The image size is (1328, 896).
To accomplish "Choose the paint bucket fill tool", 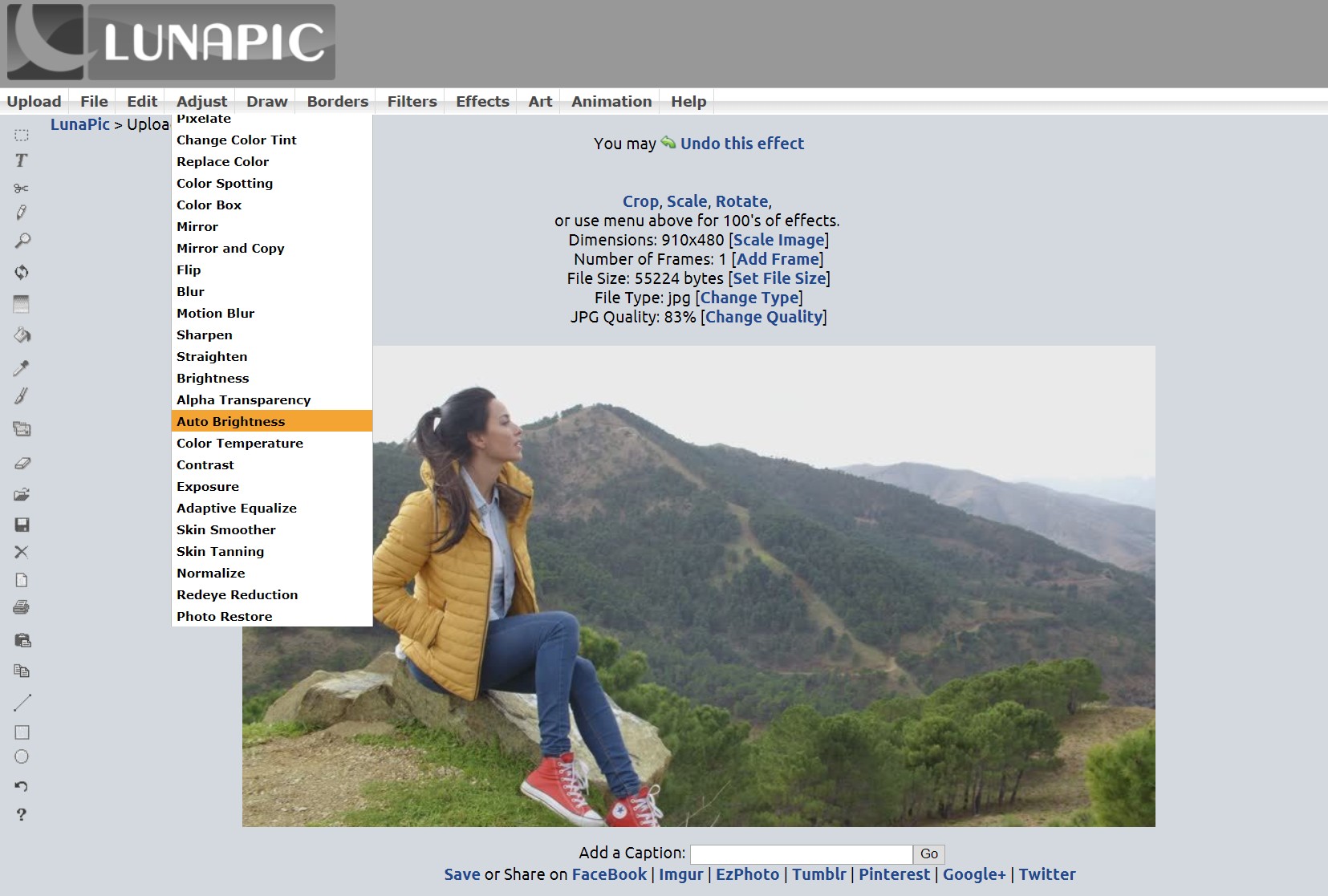I will click(x=22, y=335).
